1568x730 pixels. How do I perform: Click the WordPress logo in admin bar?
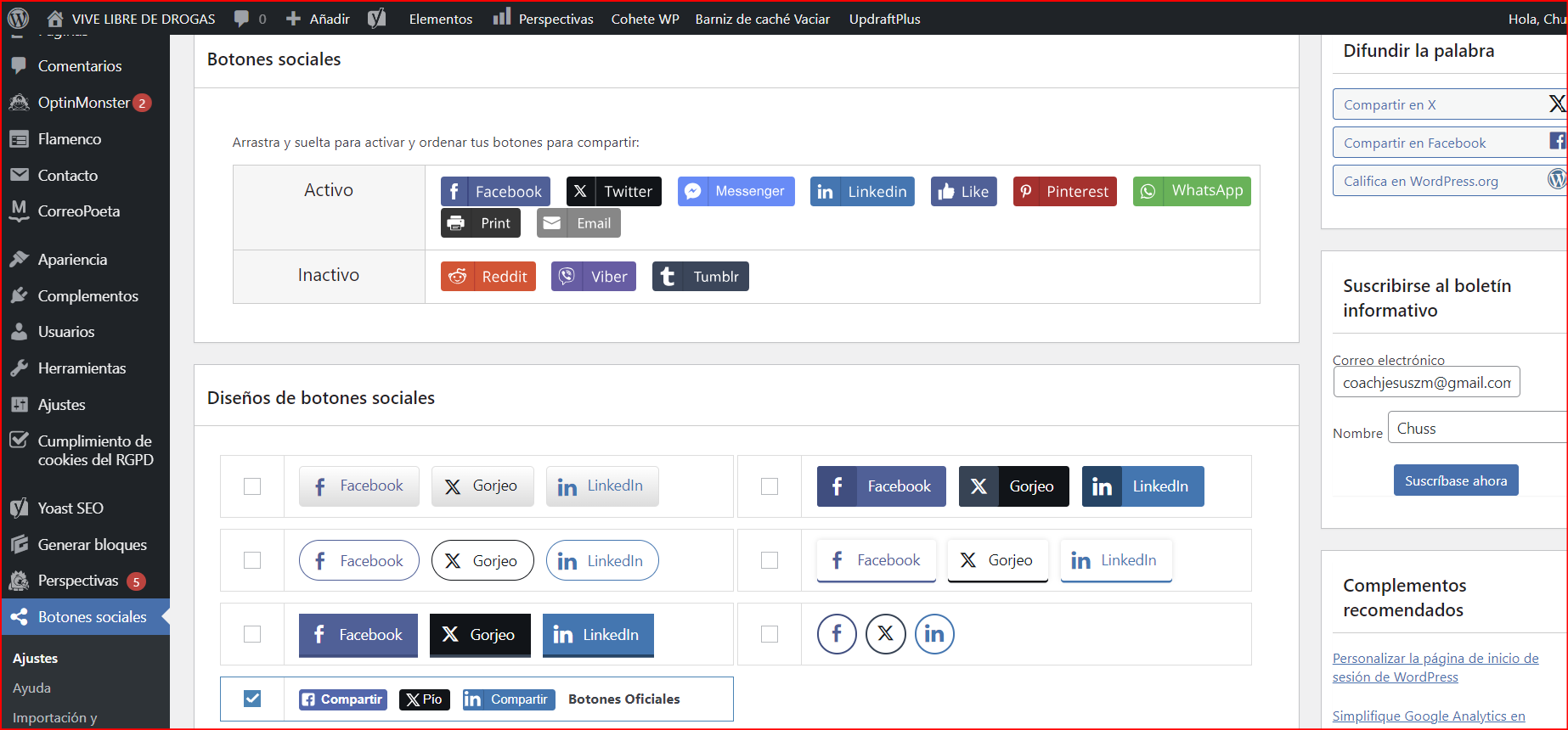pos(18,18)
